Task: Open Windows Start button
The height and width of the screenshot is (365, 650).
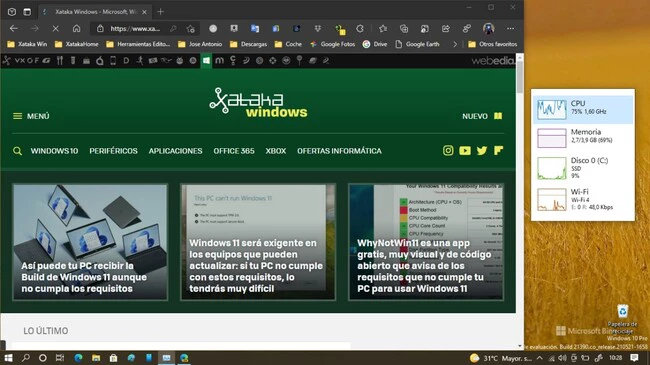Action: point(8,358)
